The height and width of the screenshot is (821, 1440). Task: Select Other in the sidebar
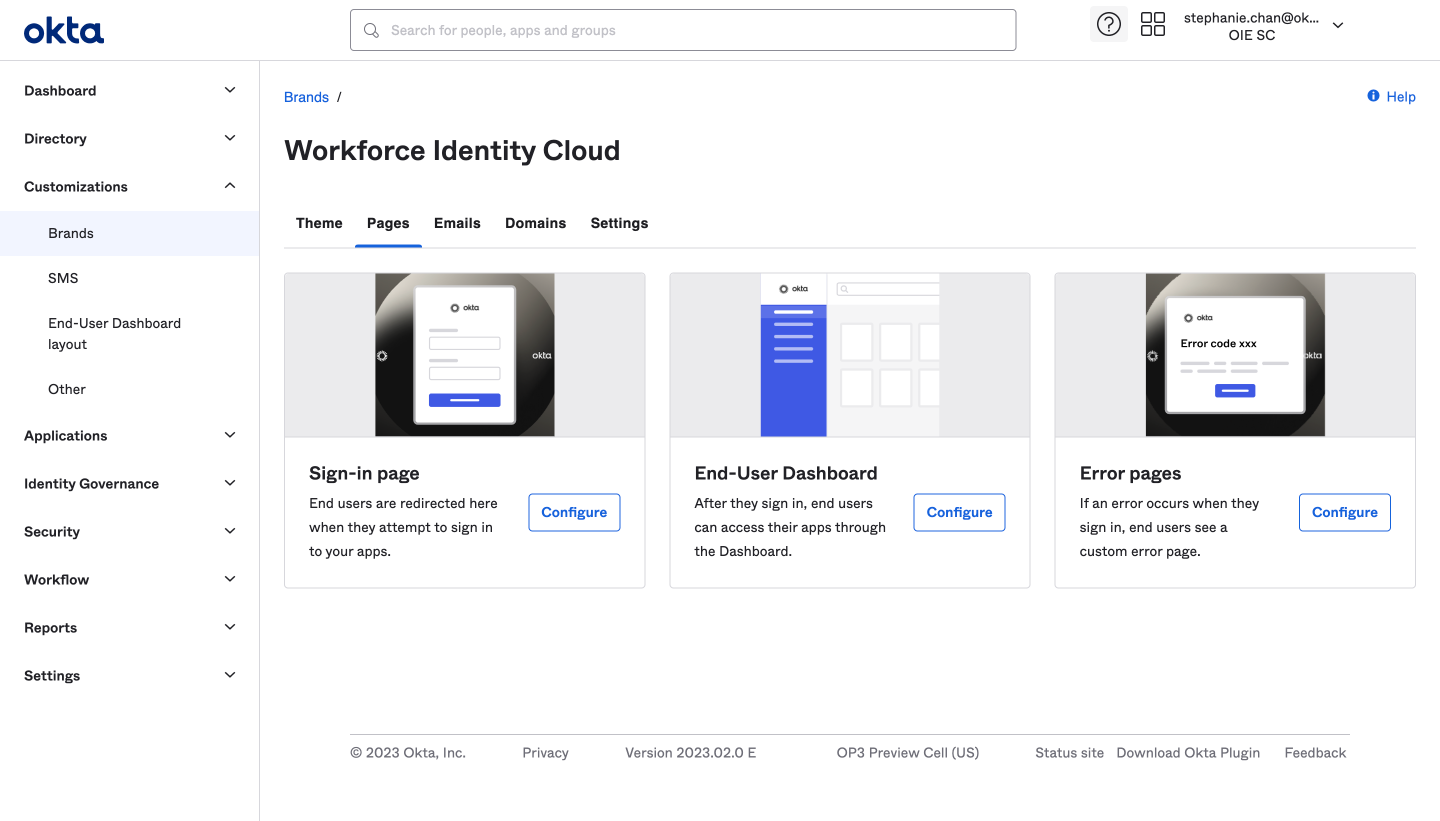[130, 389]
